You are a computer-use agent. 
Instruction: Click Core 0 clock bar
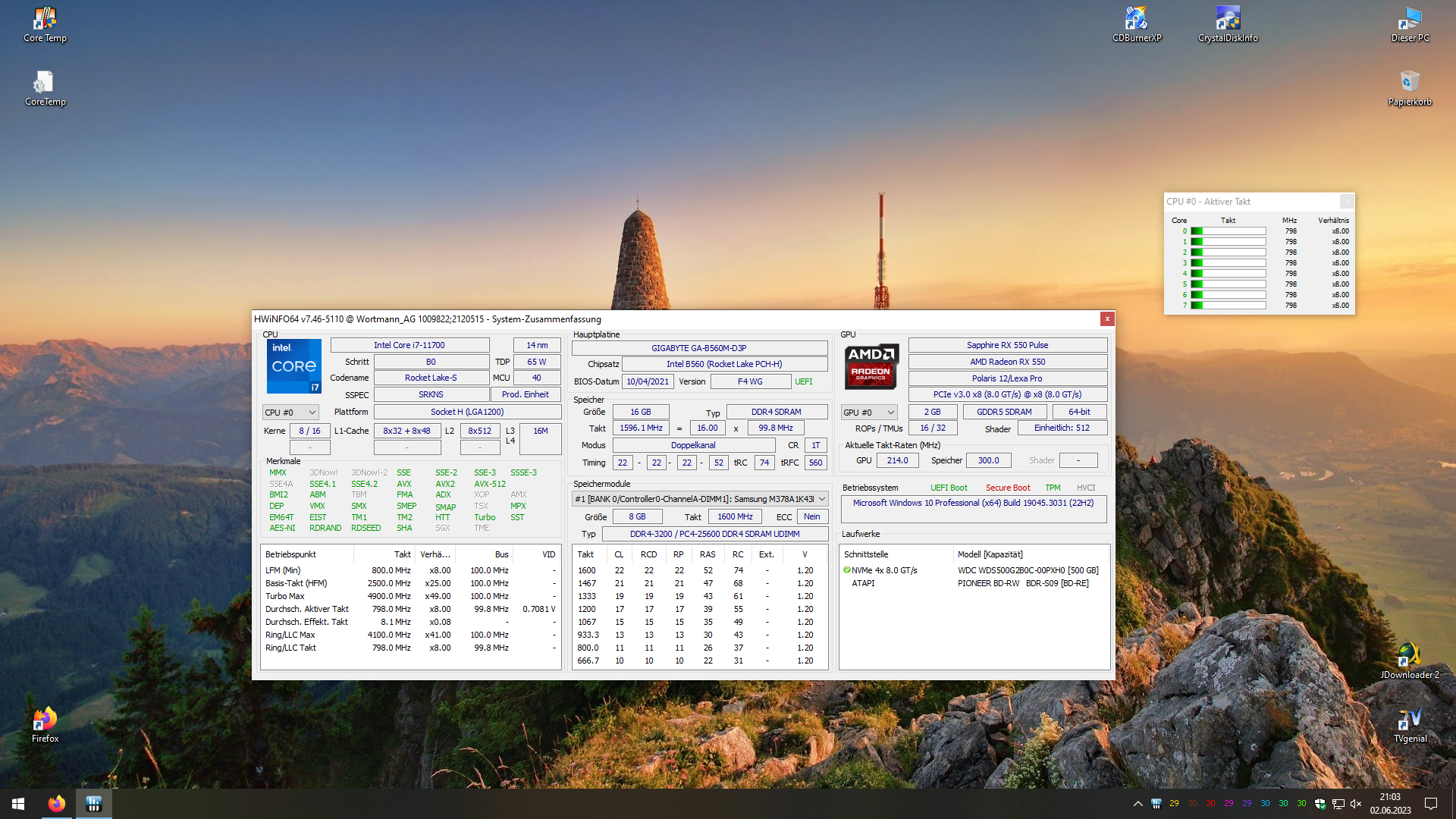1228,231
